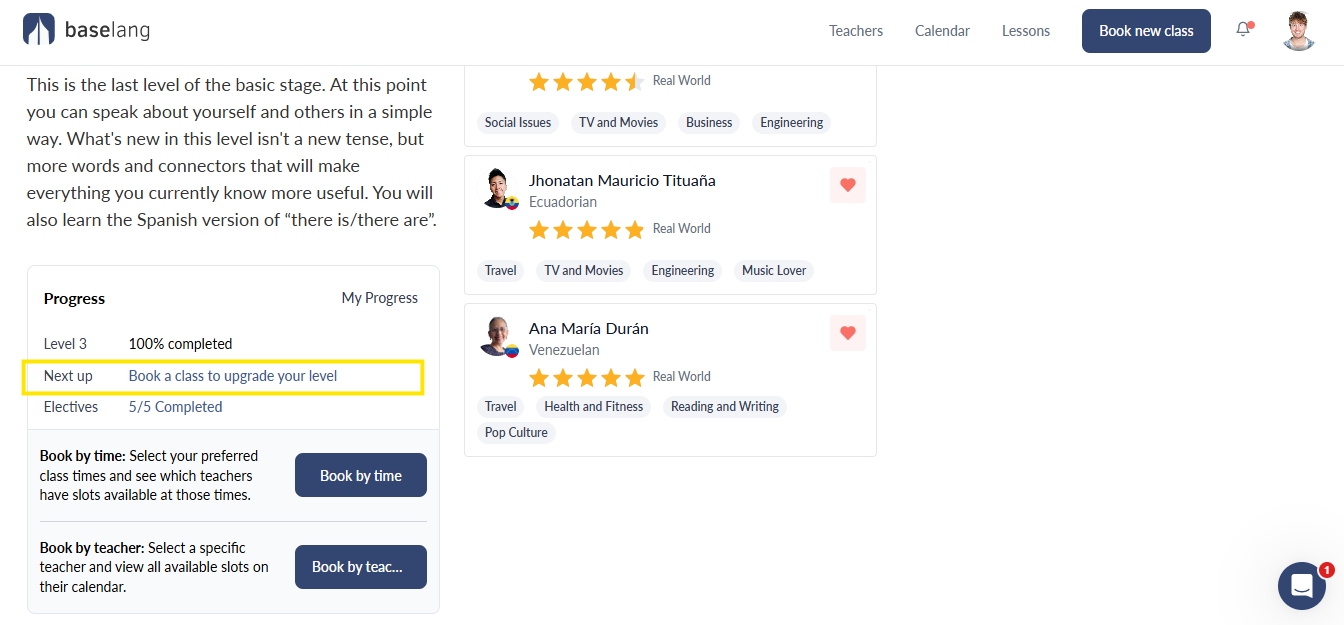Follow the 'Book a class to upgrade your level' link

click(x=233, y=376)
